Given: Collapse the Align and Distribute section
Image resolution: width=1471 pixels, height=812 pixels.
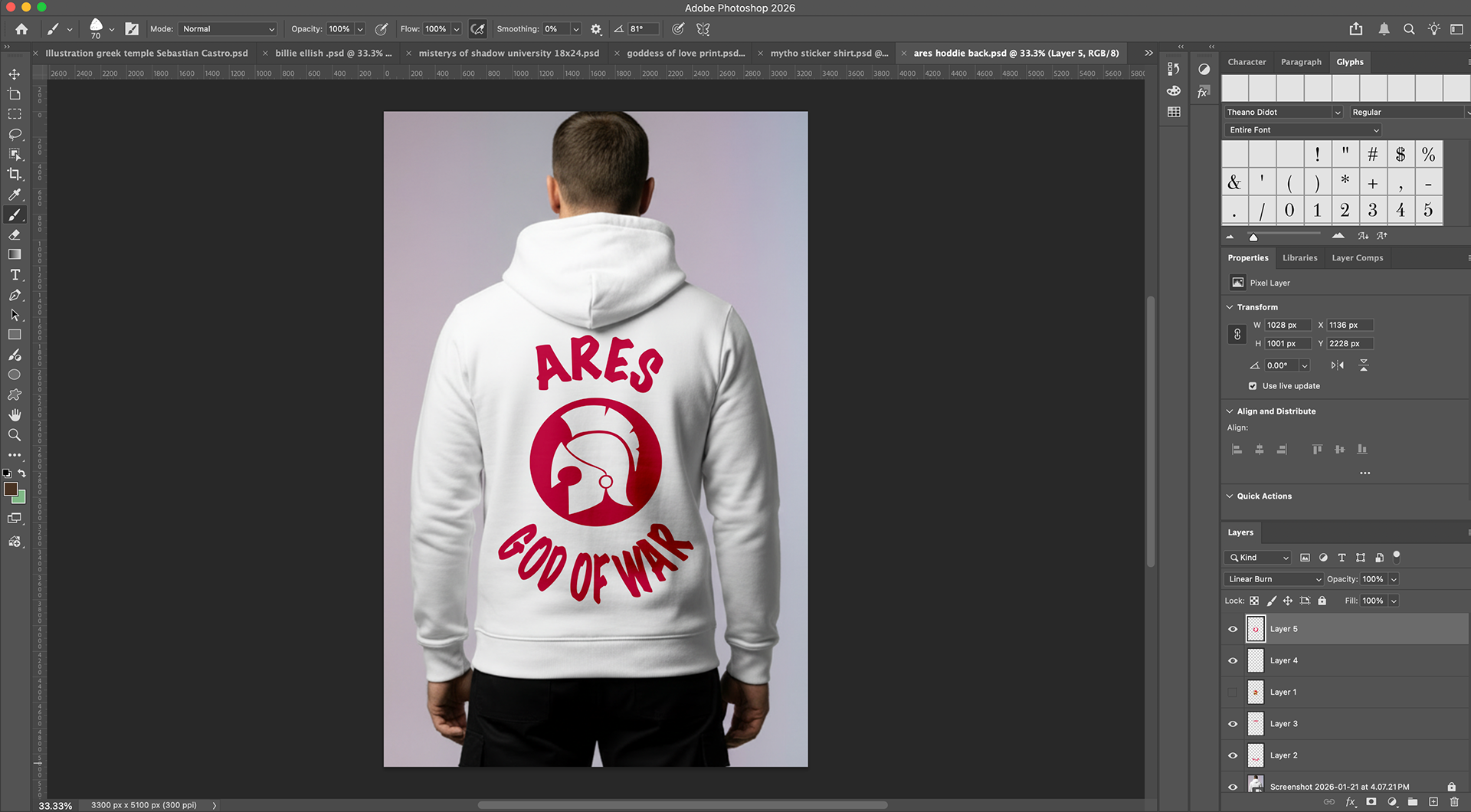Looking at the screenshot, I should [x=1230, y=411].
